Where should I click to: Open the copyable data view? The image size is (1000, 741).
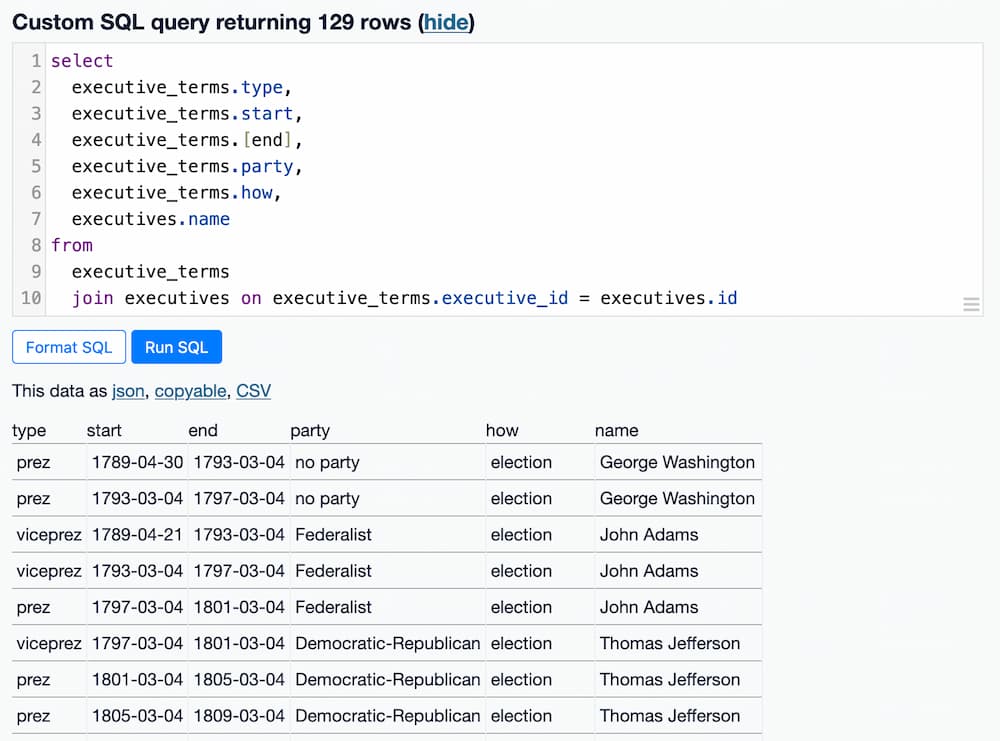[190, 391]
